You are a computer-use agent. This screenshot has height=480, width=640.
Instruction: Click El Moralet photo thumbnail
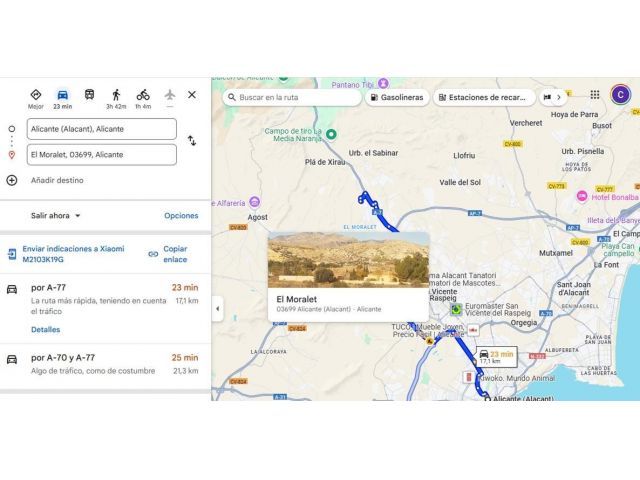(349, 260)
